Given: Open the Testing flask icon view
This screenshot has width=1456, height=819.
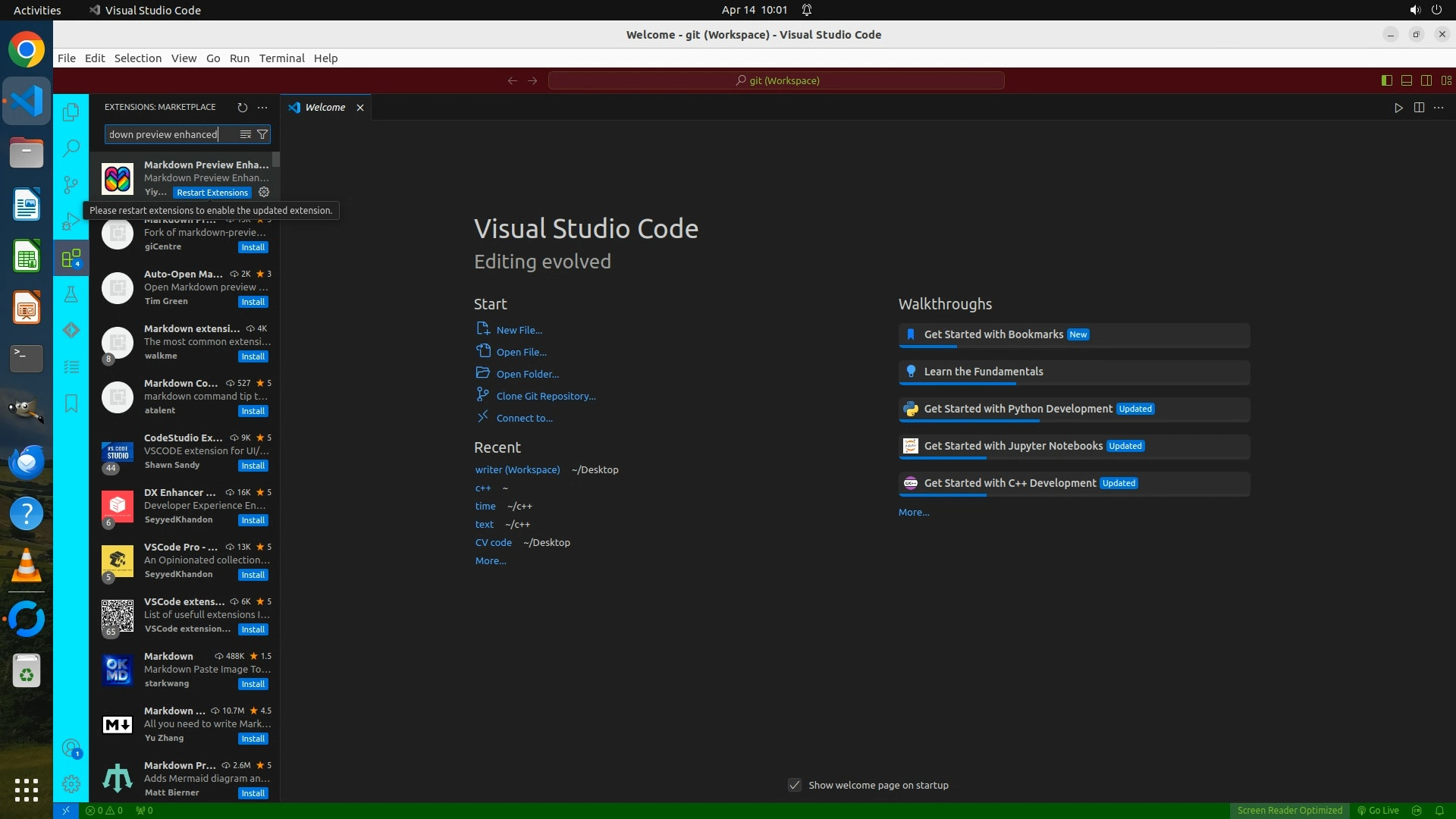Looking at the screenshot, I should click(x=71, y=294).
